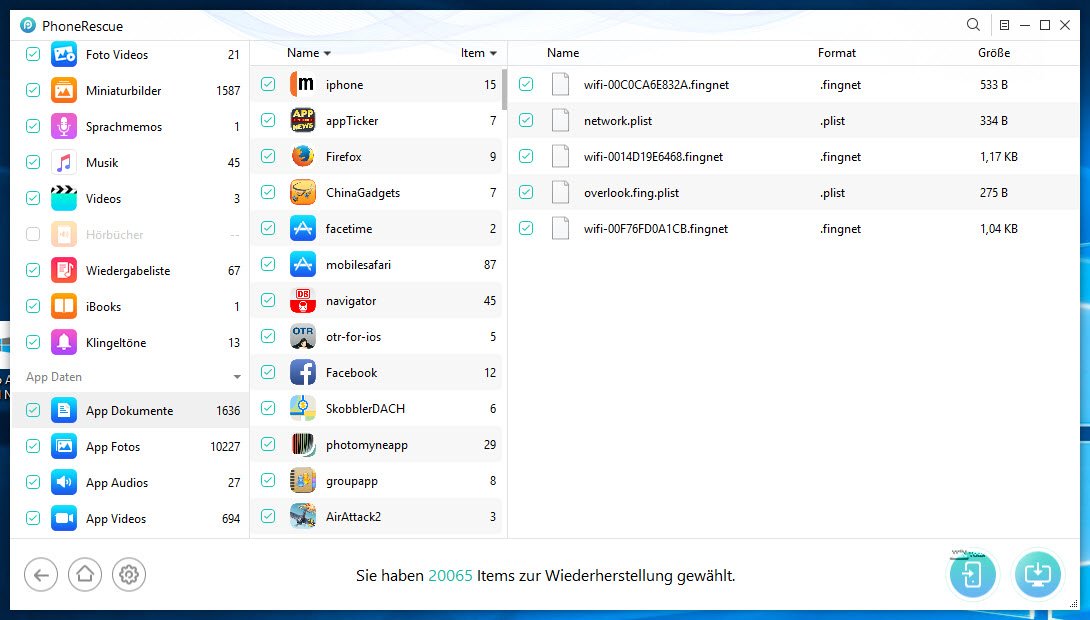1090x620 pixels.
Task: Select the groupapp row
Action: (376, 480)
